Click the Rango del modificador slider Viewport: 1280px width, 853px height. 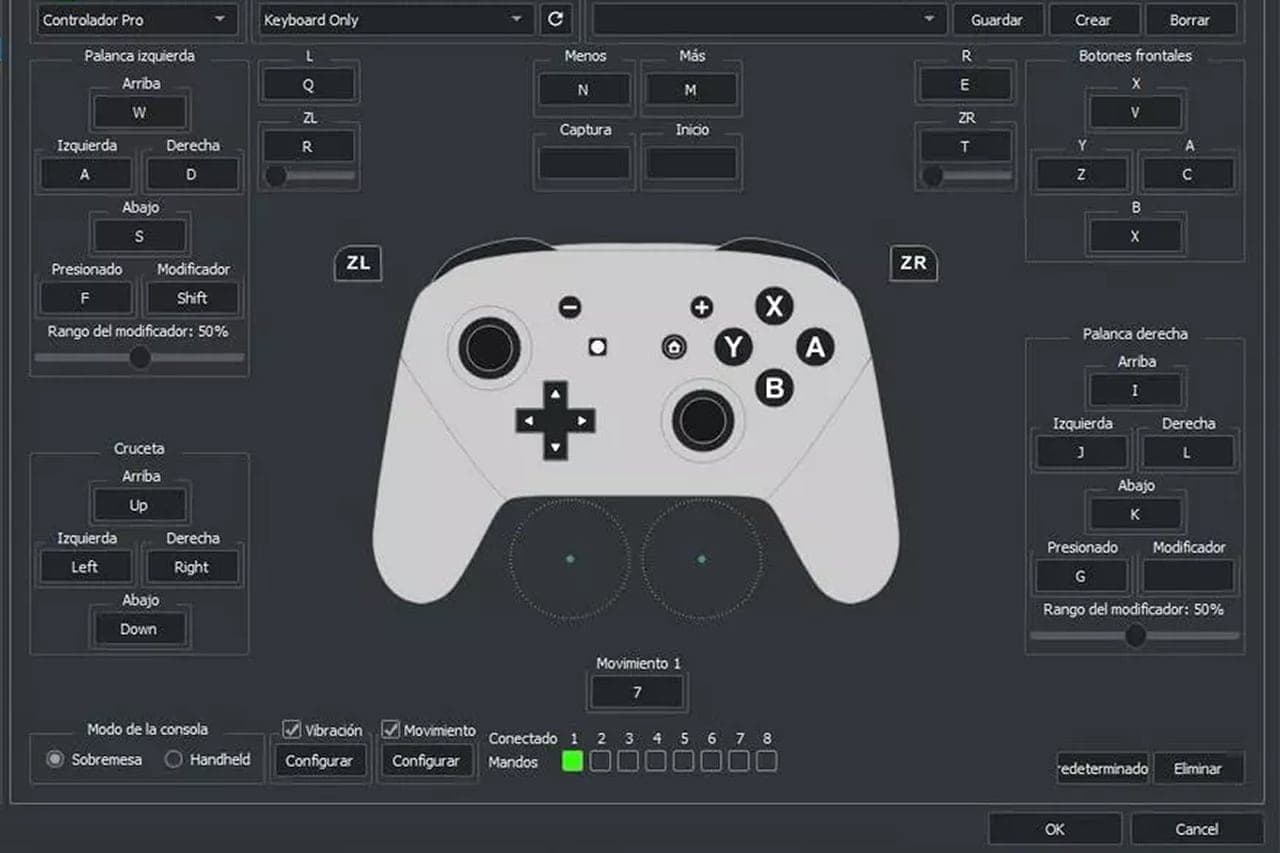point(139,356)
